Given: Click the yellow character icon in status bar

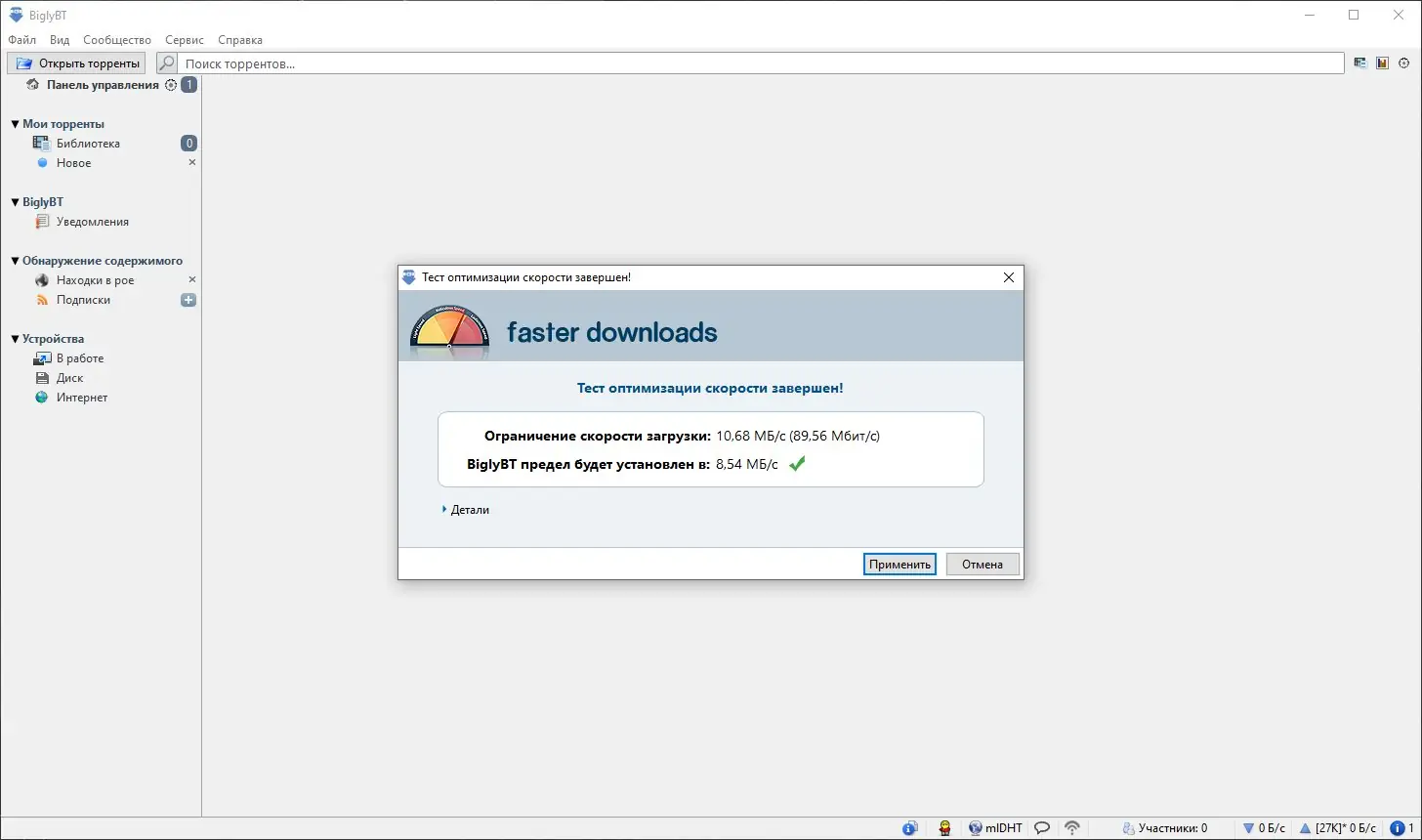Looking at the screenshot, I should point(945,828).
